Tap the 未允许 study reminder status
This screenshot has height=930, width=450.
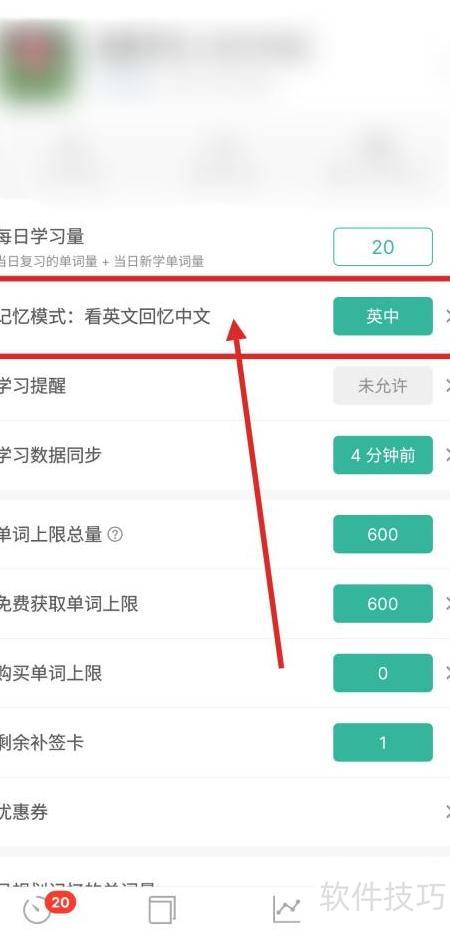[x=382, y=386]
